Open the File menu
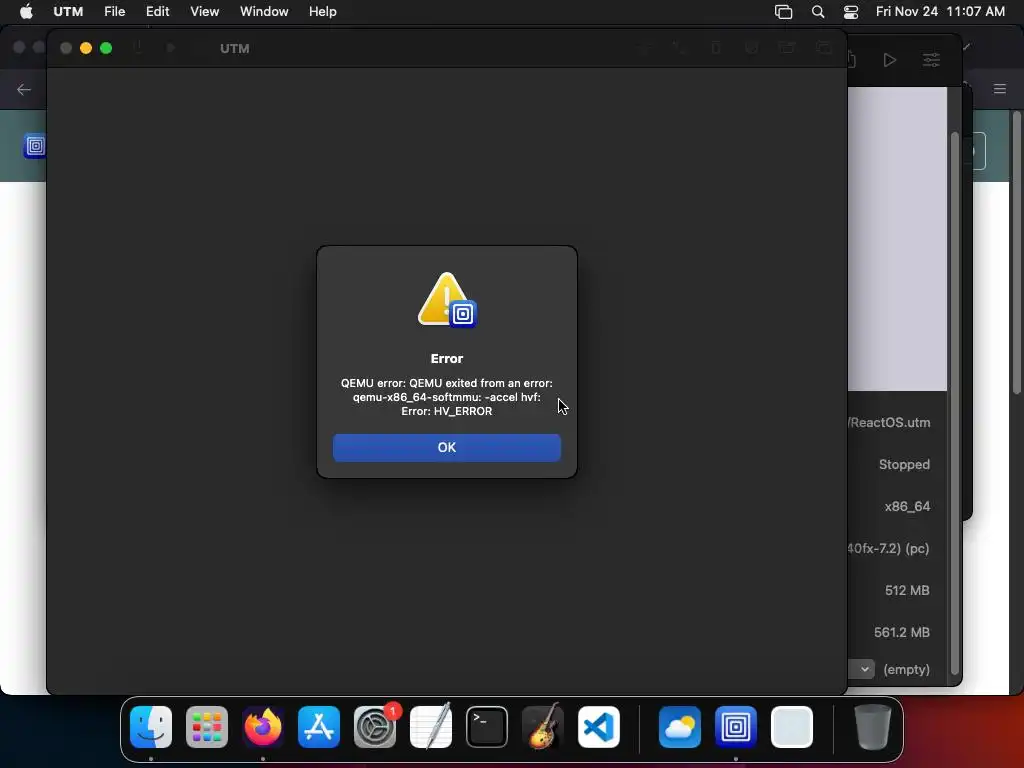The width and height of the screenshot is (1024, 768). 114,12
